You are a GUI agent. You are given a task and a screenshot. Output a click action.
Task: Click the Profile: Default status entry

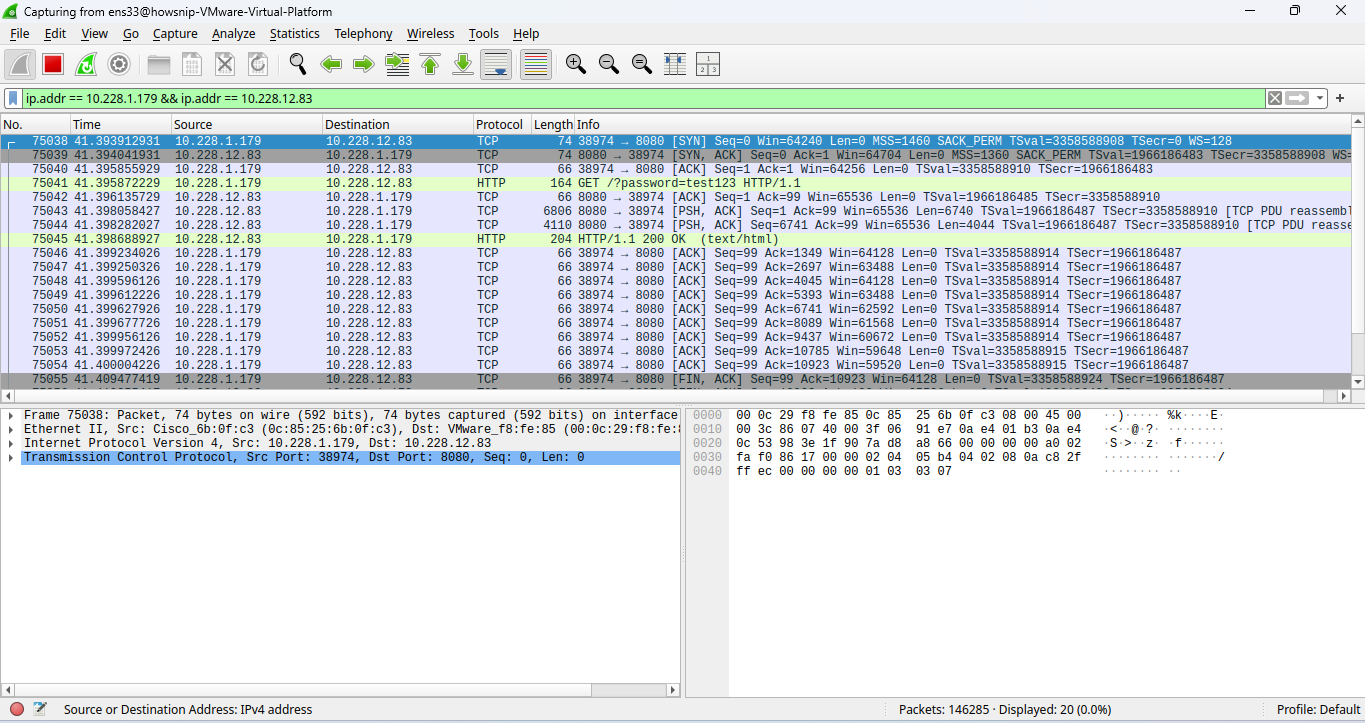coord(1318,709)
